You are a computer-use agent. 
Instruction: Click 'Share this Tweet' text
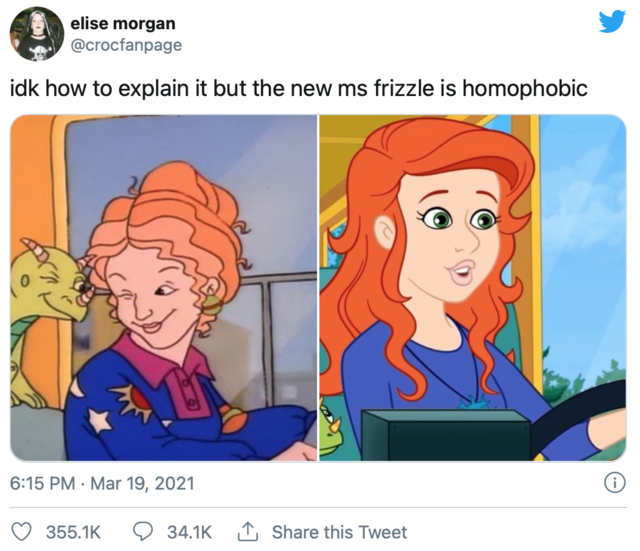click(339, 532)
